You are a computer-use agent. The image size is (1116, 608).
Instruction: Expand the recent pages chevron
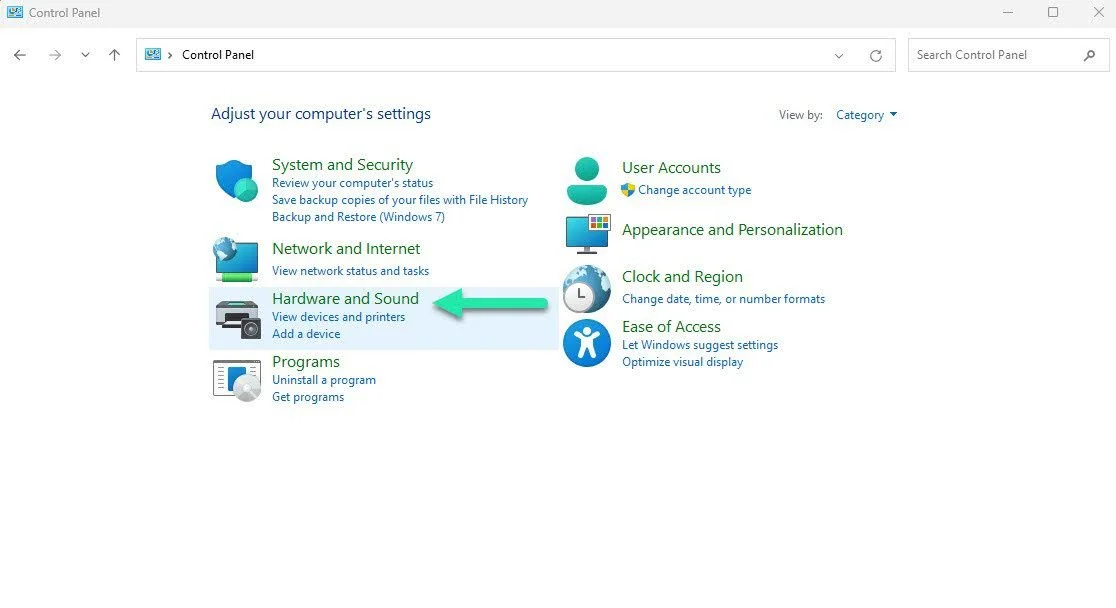(85, 55)
